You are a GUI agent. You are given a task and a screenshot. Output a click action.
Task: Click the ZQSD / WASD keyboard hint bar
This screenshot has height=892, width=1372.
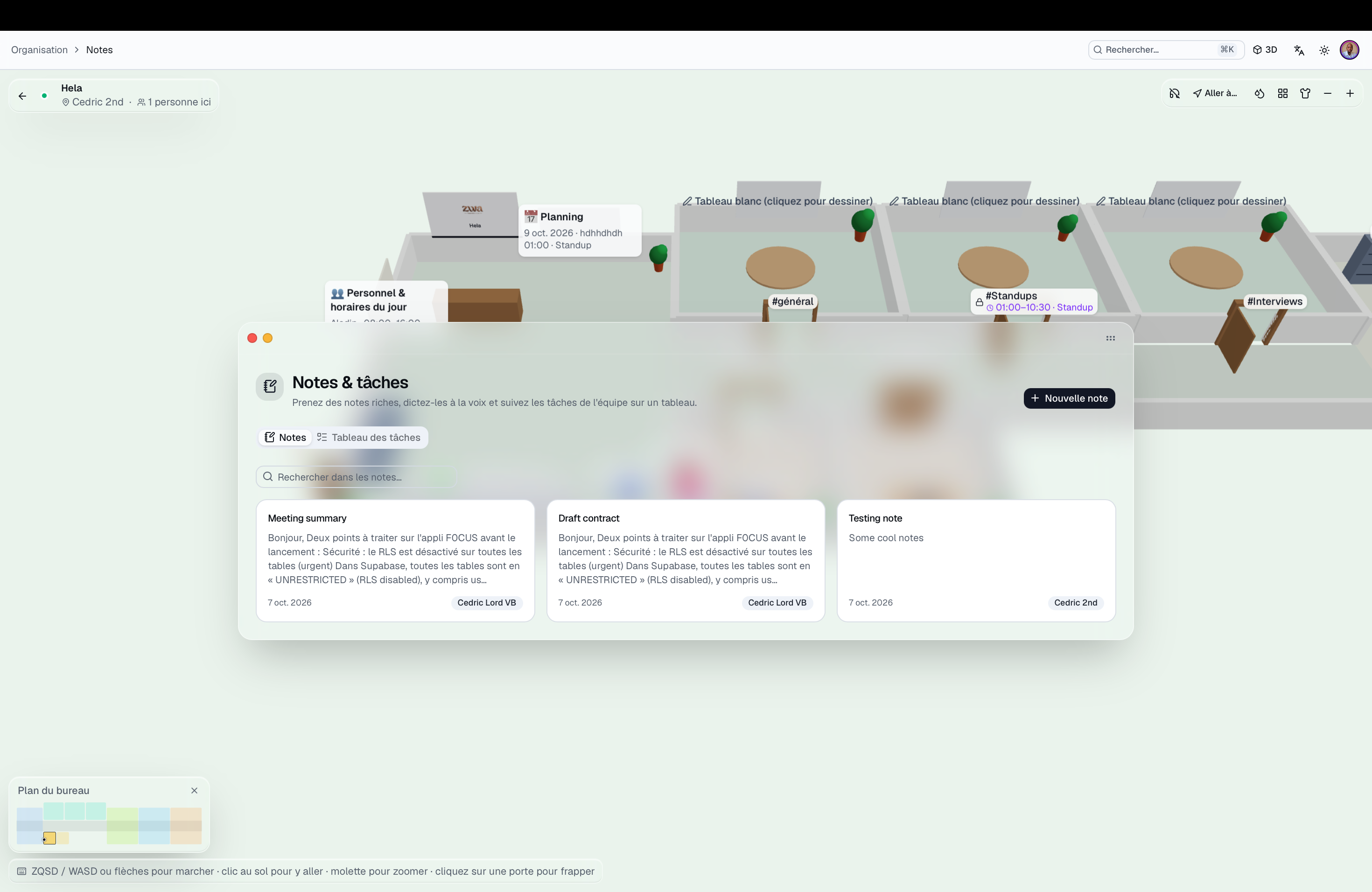[x=306, y=871]
